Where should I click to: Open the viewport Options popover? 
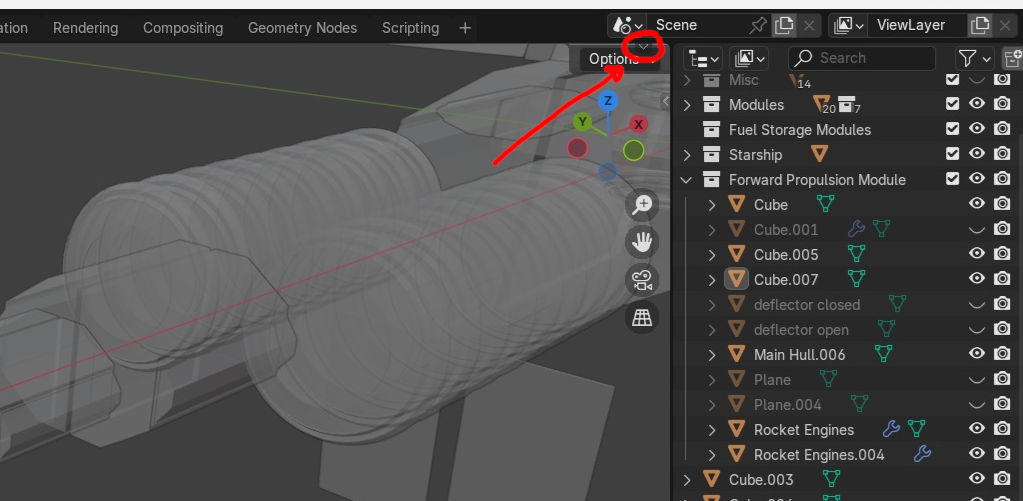tap(619, 59)
